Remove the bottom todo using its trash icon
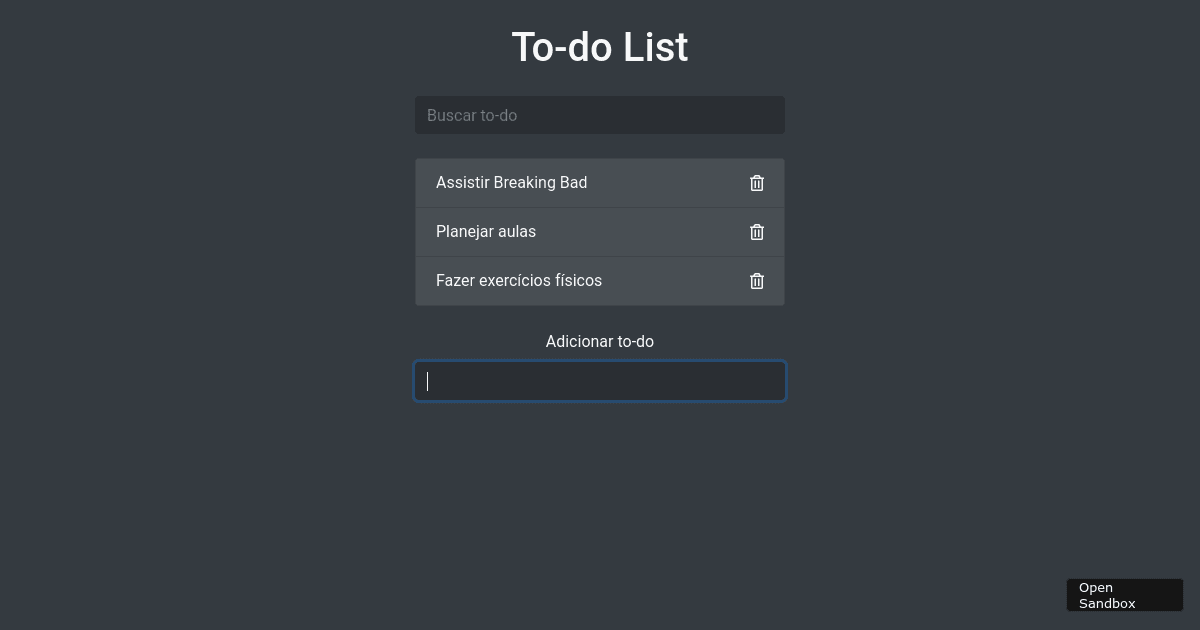1200x630 pixels. (x=756, y=281)
